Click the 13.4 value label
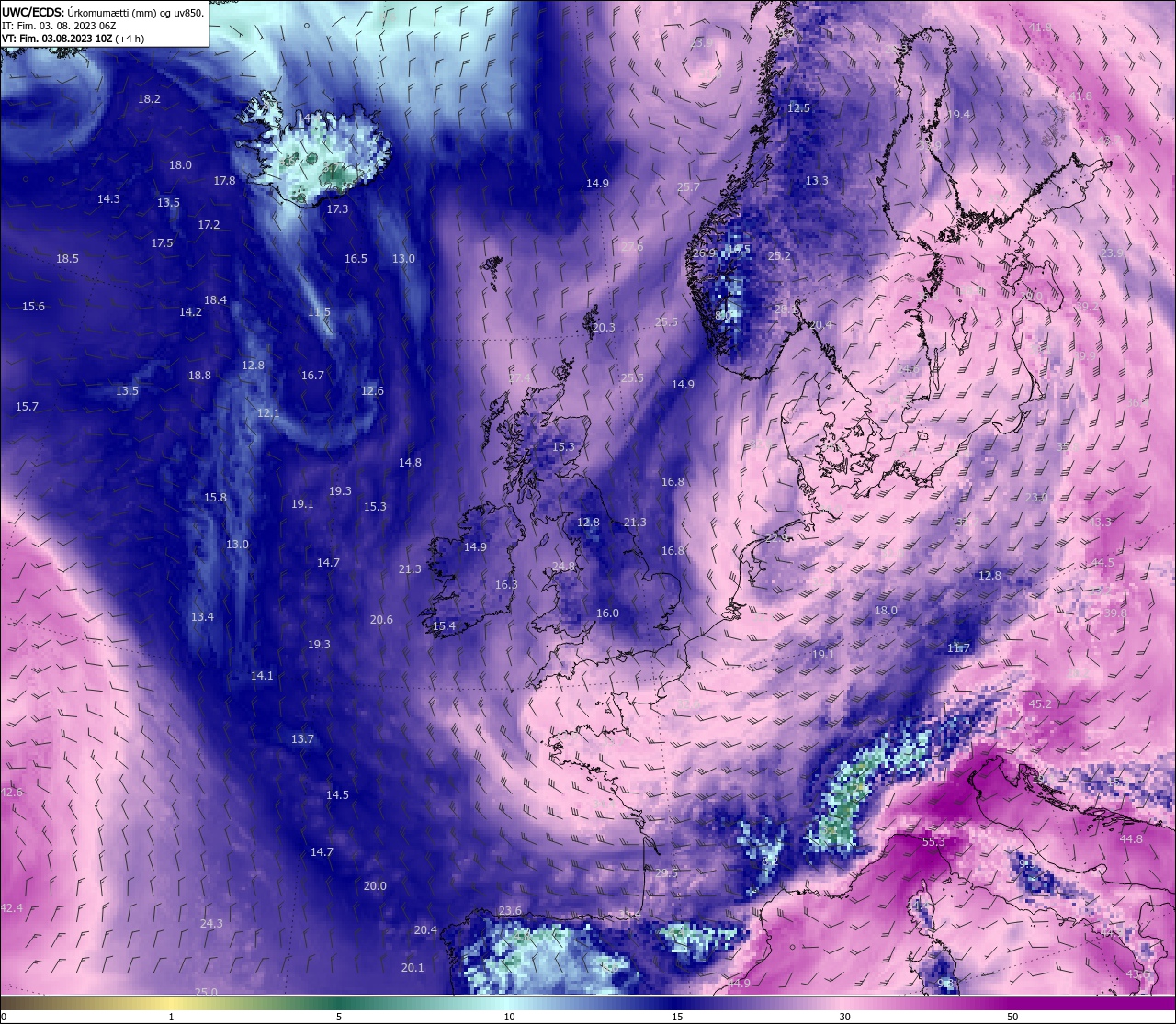This screenshot has height=1024, width=1176. pyautogui.click(x=202, y=616)
